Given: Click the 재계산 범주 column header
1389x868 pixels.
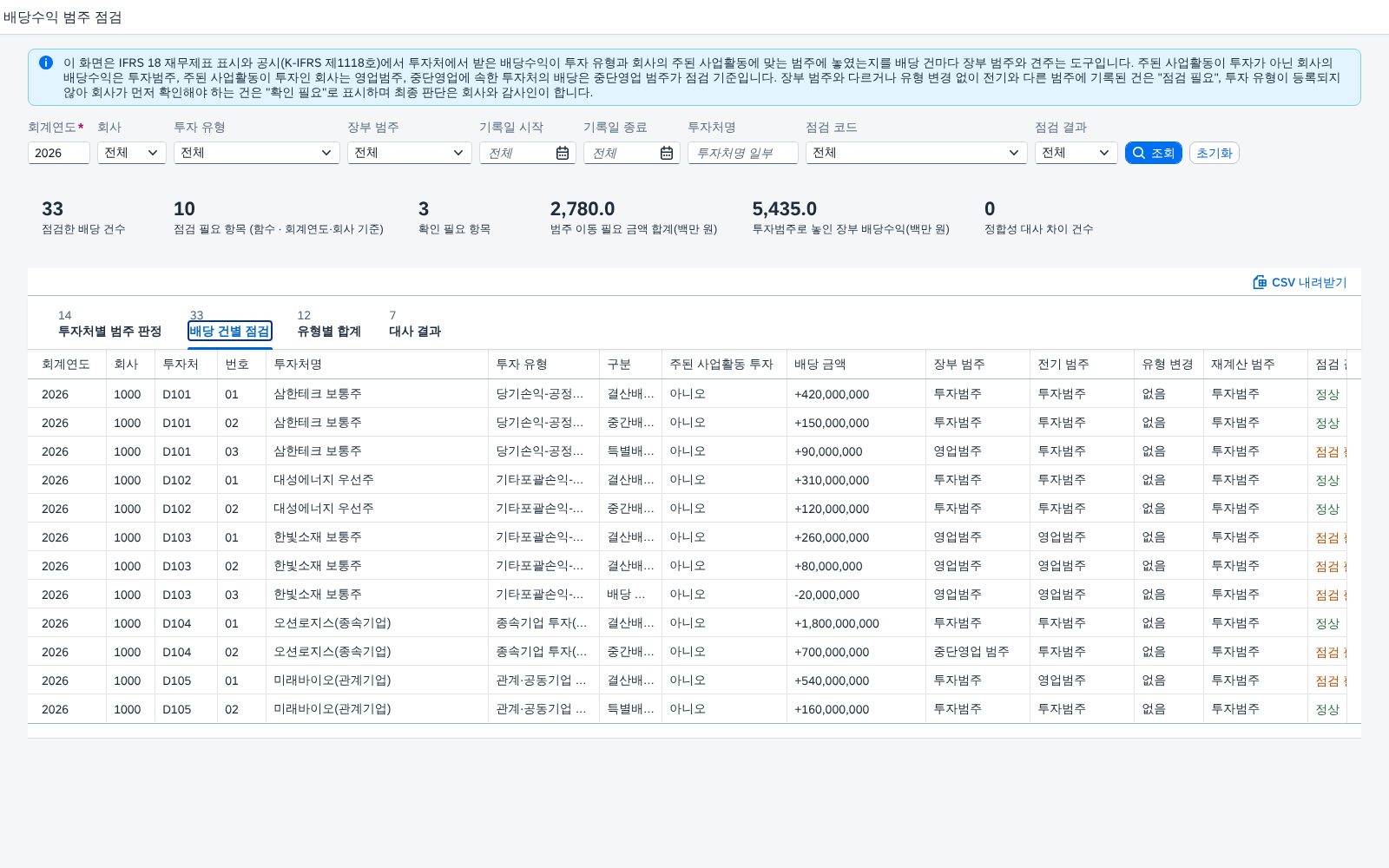Looking at the screenshot, I should 1255,365.
